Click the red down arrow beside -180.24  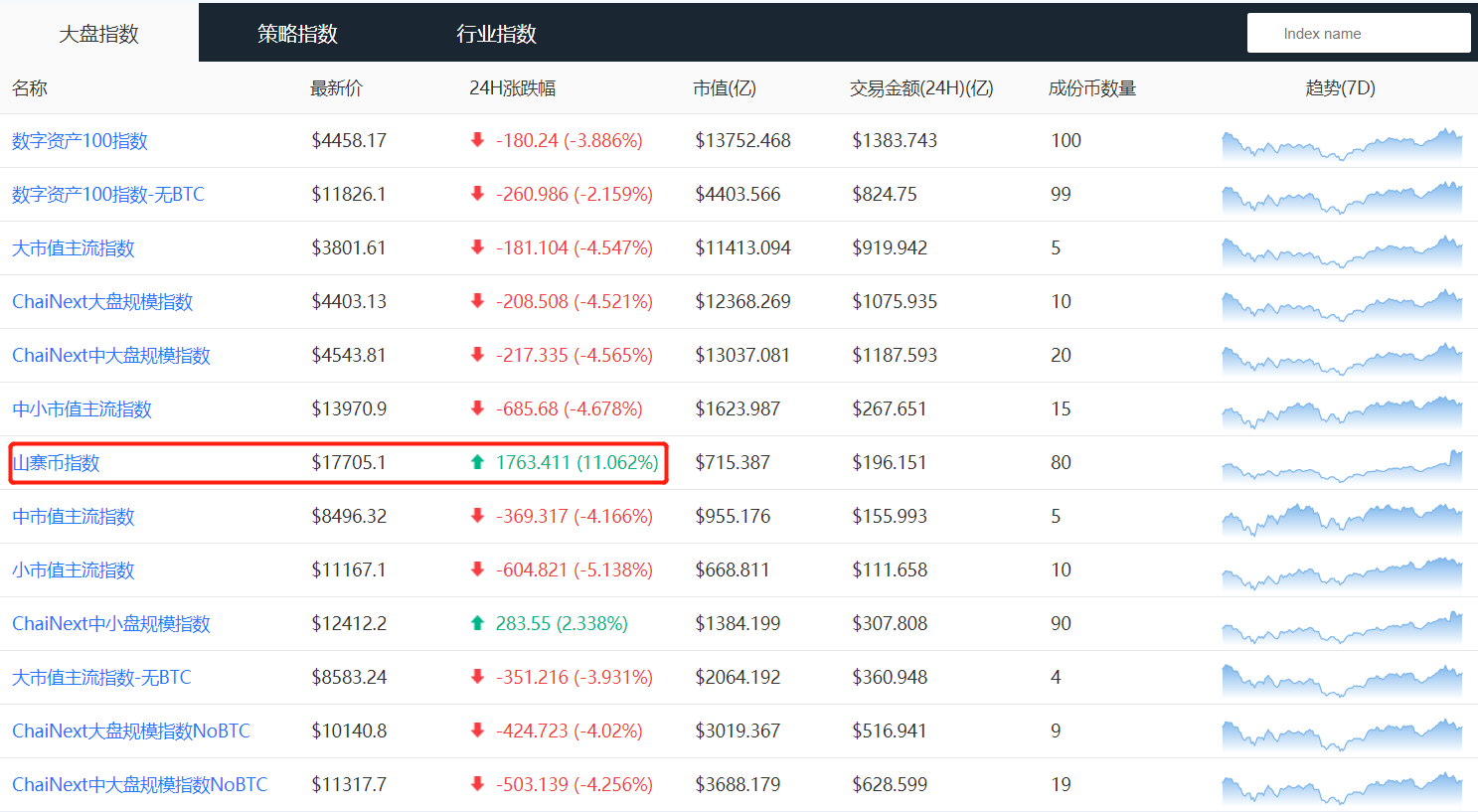pos(477,140)
